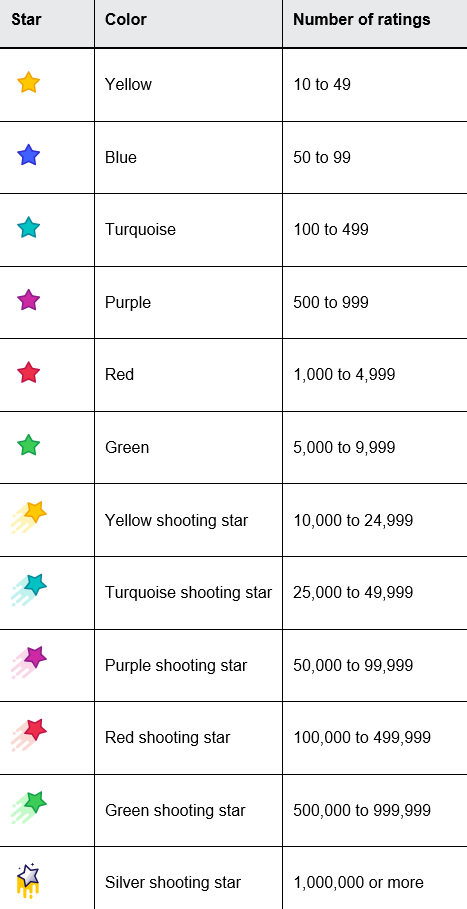The image size is (467, 909).
Task: Click the Color column header
Action: point(126,20)
